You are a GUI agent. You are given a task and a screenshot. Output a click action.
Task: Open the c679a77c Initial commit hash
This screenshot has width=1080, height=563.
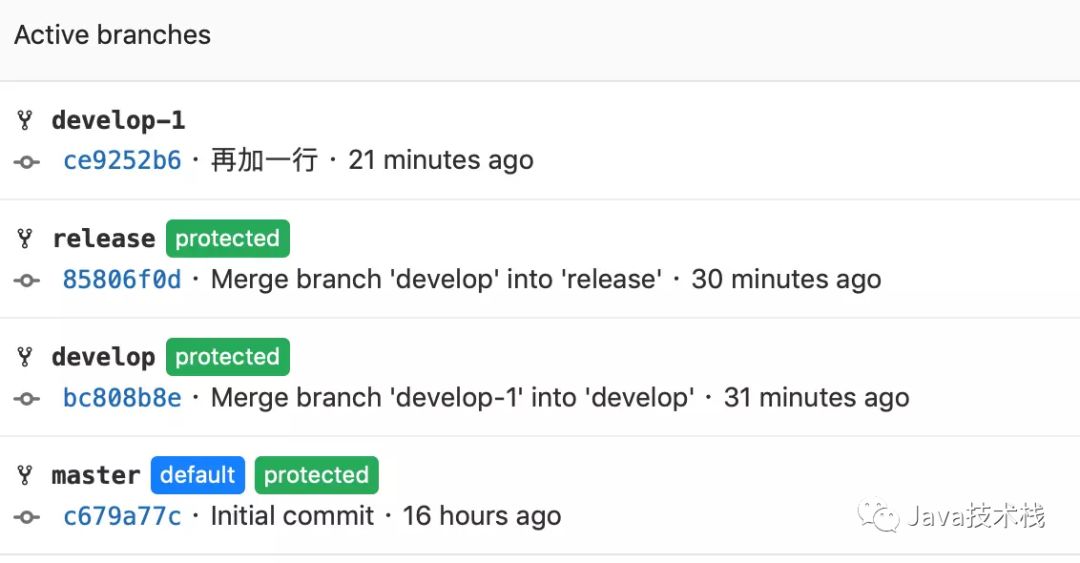122,516
